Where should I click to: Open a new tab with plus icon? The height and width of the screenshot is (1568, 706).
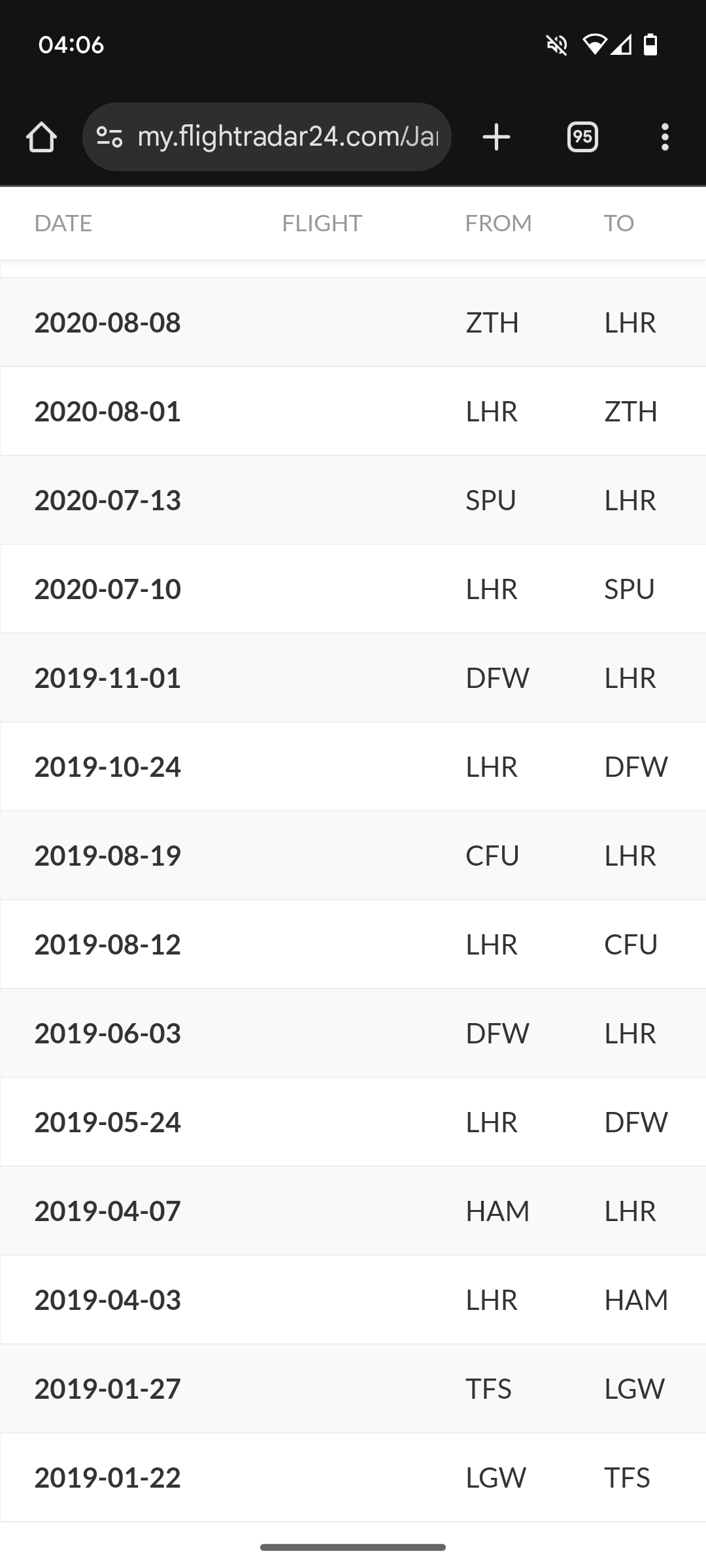pyautogui.click(x=496, y=137)
